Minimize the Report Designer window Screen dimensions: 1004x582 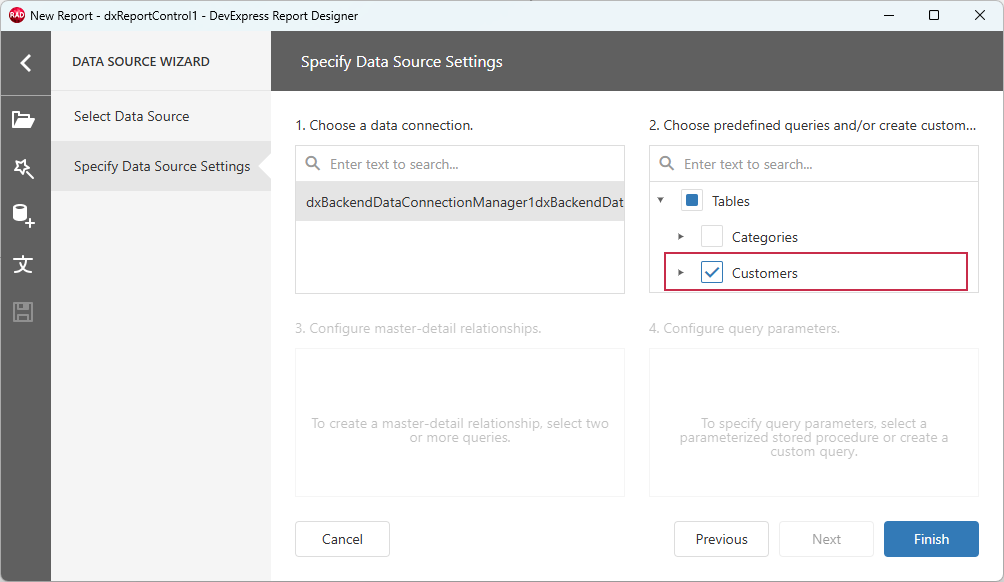coord(888,15)
